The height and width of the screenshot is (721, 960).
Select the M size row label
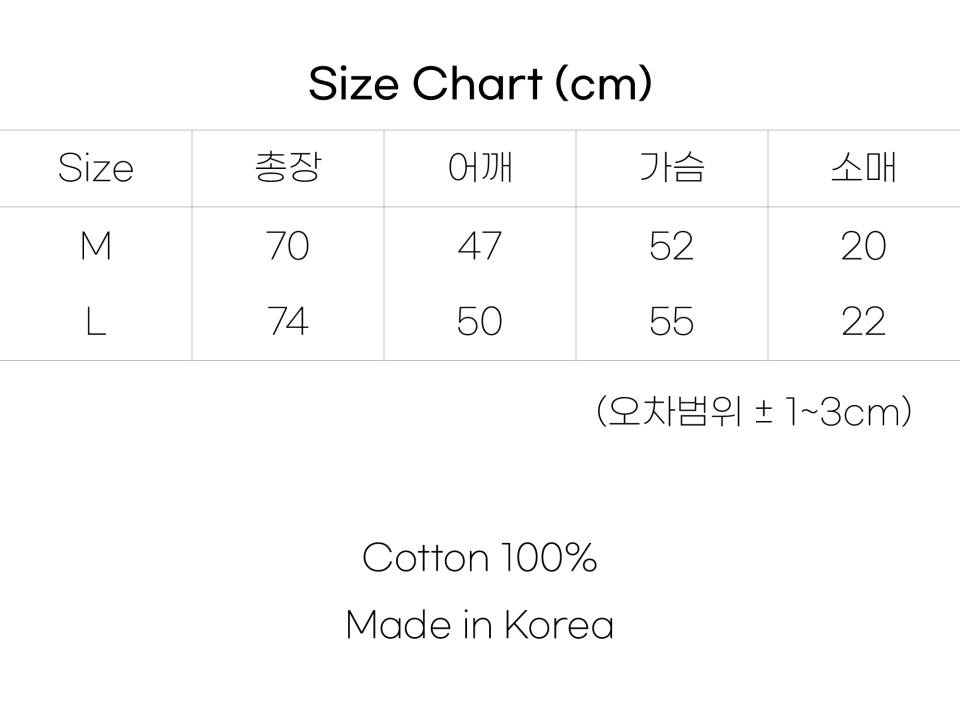point(95,246)
